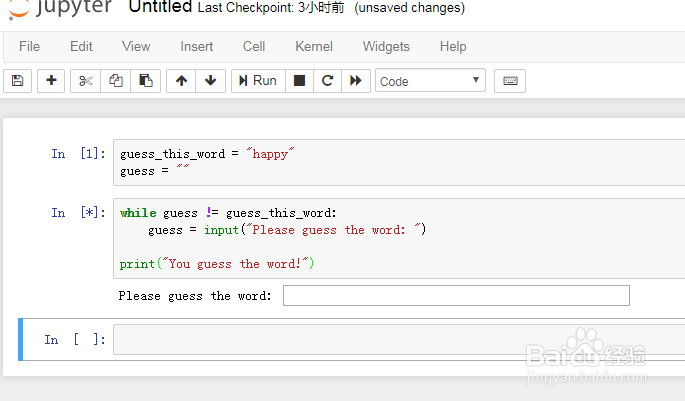685x401 pixels.
Task: Restart kernel and rerun all cells icon
Action: (x=356, y=81)
